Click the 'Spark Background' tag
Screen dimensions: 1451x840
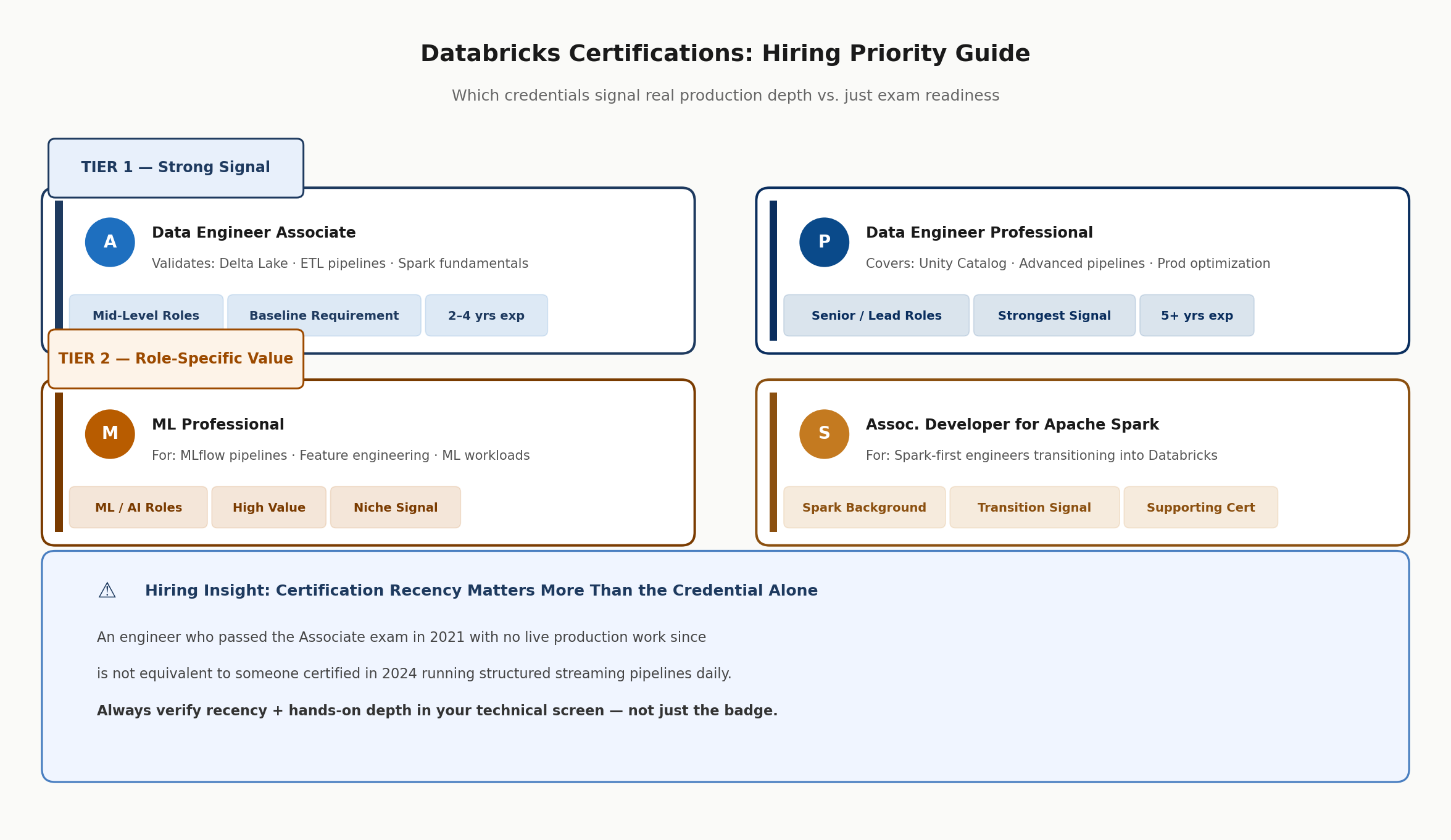864,507
